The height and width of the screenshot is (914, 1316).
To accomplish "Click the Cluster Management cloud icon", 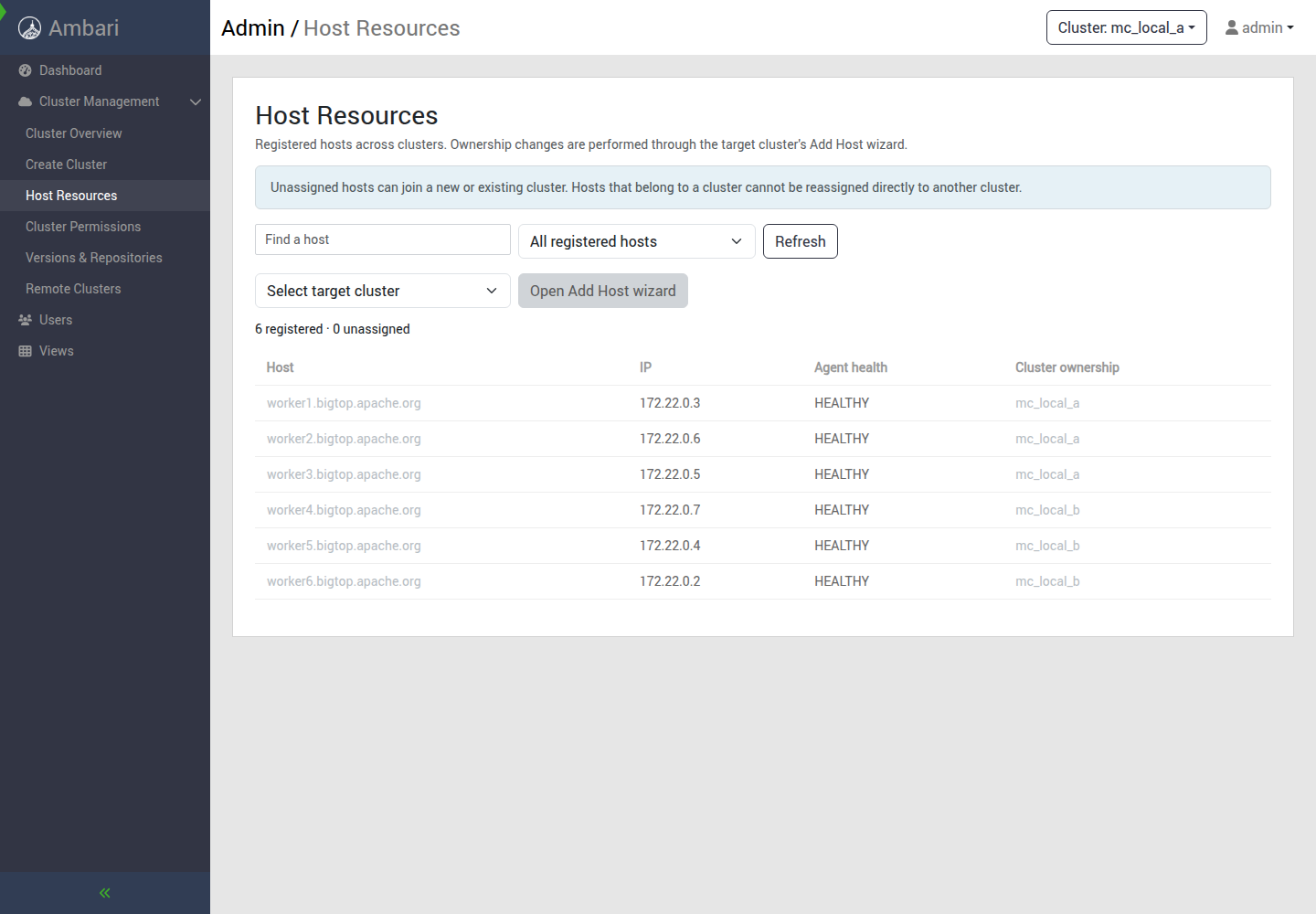I will 26,101.
